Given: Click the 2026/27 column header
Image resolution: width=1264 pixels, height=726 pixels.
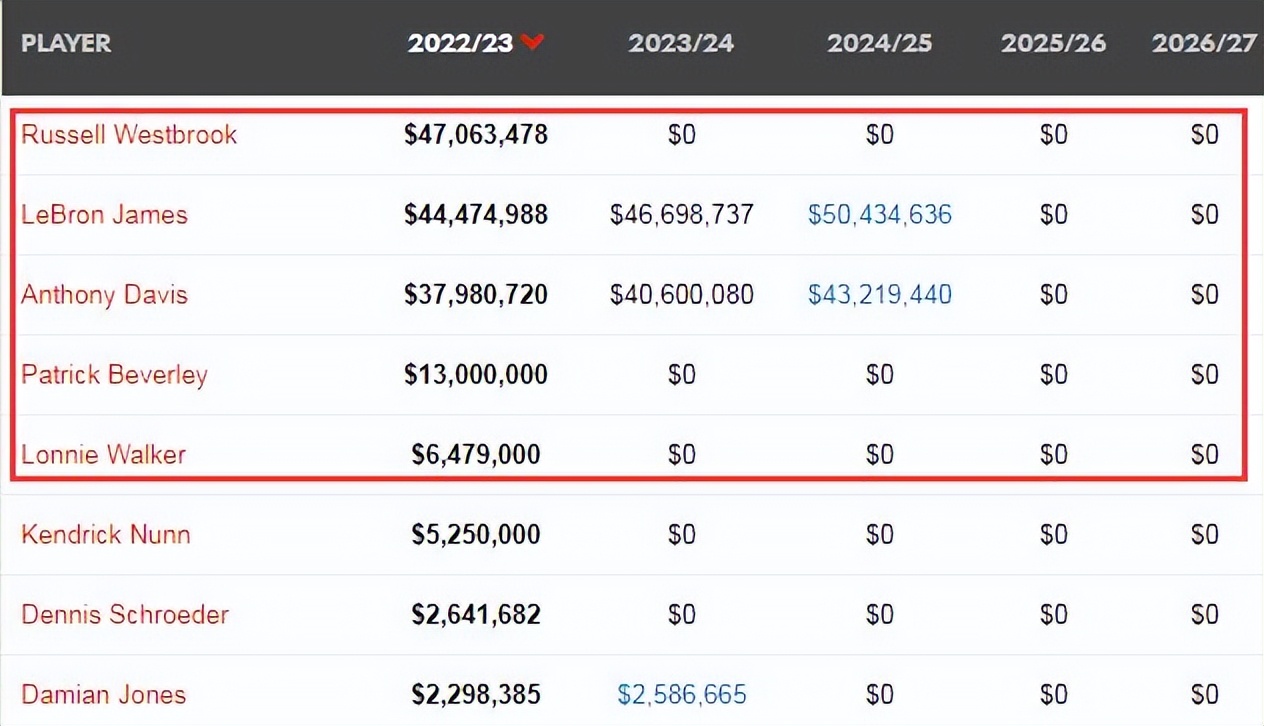Looking at the screenshot, I should click(x=1204, y=44).
